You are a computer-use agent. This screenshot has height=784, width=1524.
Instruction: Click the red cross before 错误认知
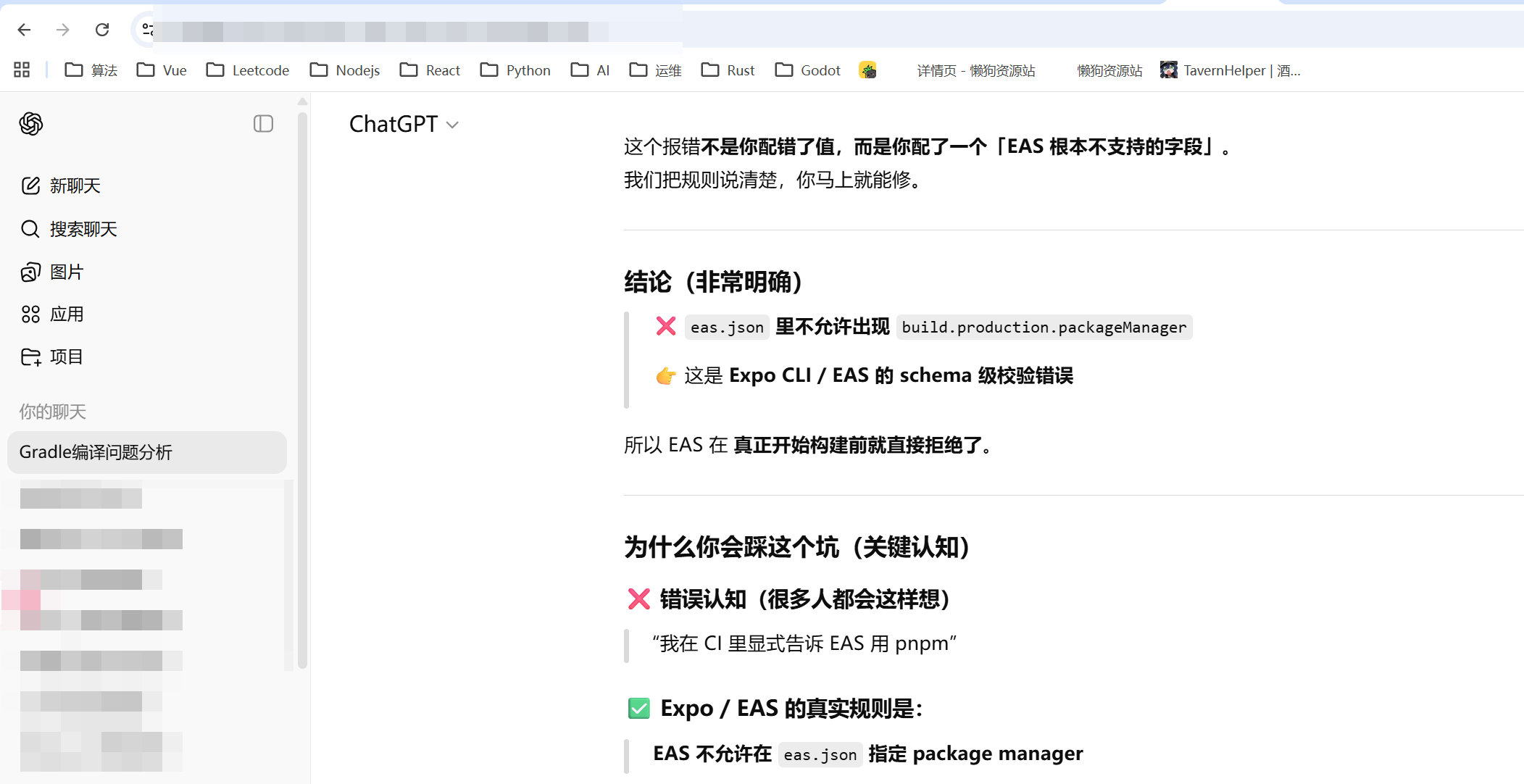coord(639,599)
